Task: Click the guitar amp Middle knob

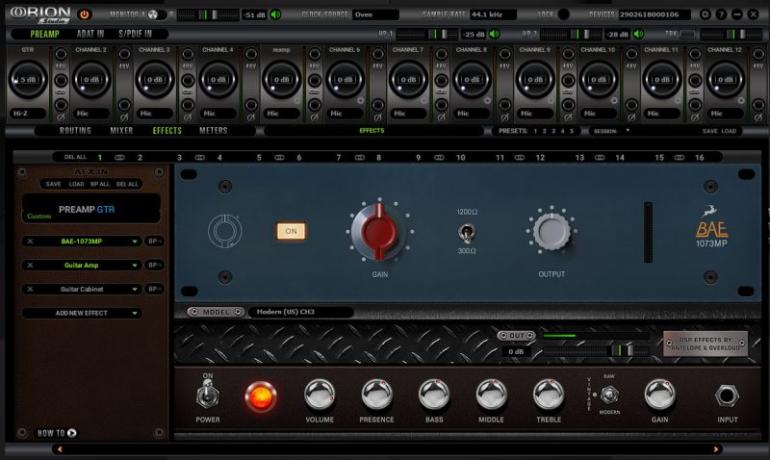Action: pyautogui.click(x=491, y=394)
